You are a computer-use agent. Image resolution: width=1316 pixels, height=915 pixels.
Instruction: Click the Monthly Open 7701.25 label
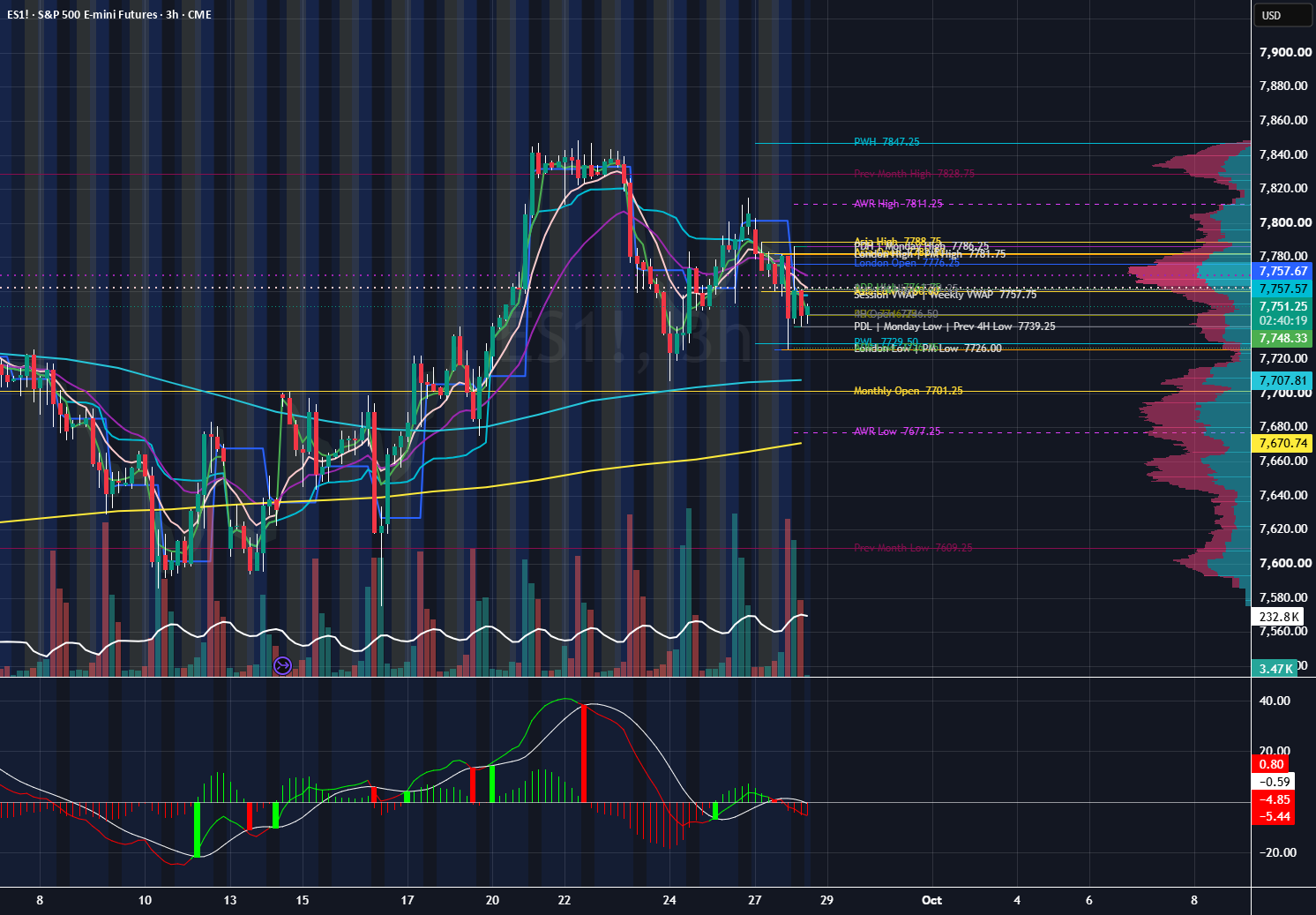click(x=908, y=391)
